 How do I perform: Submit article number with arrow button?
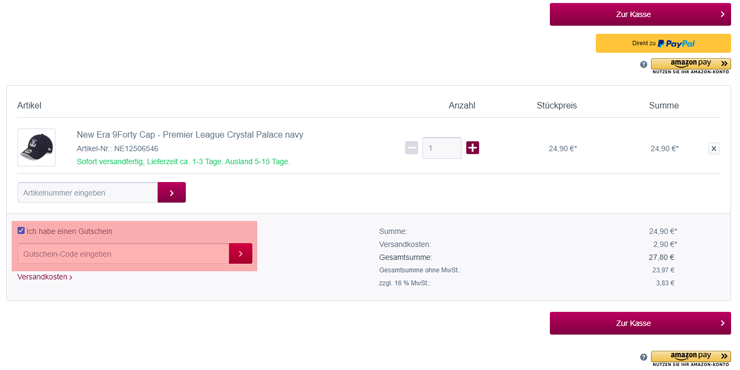[171, 193]
